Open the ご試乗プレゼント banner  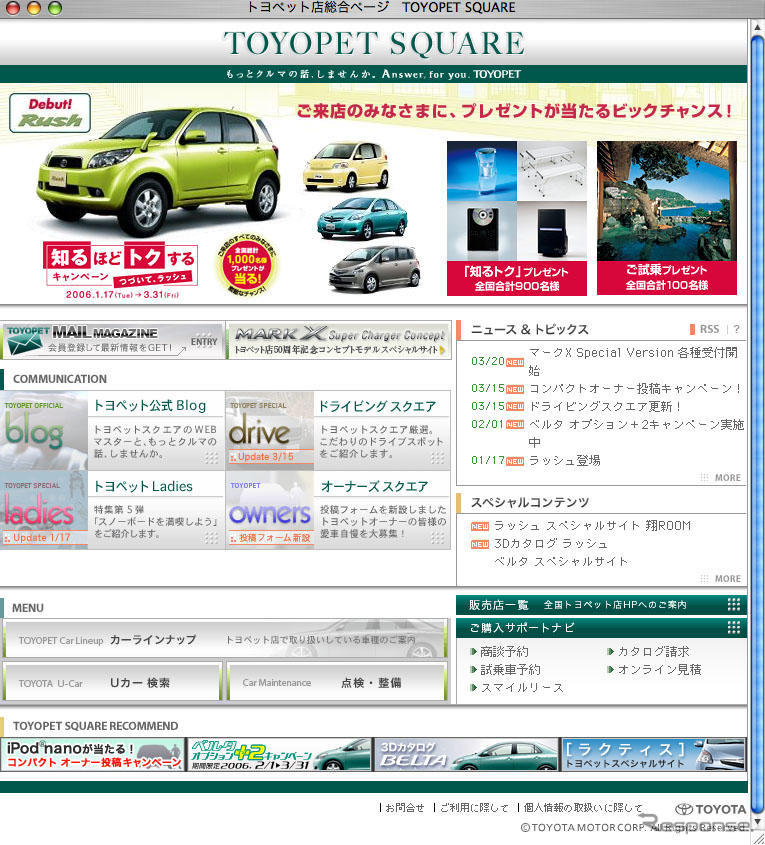pyautogui.click(x=666, y=218)
